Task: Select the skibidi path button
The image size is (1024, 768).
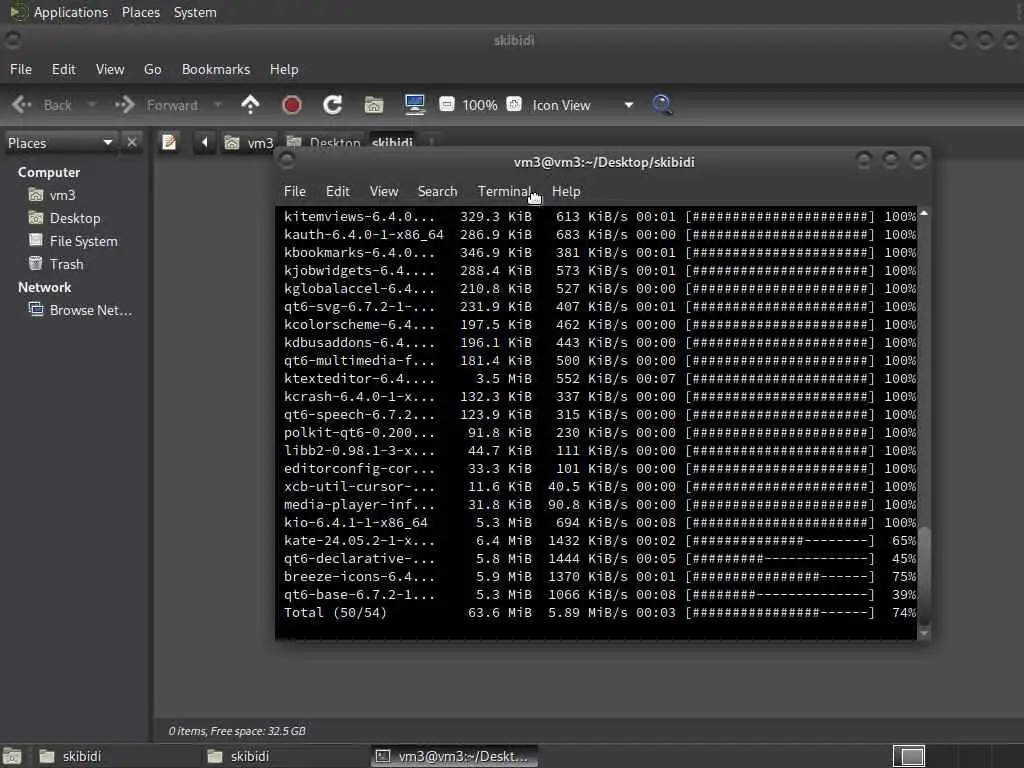Action: click(x=392, y=143)
